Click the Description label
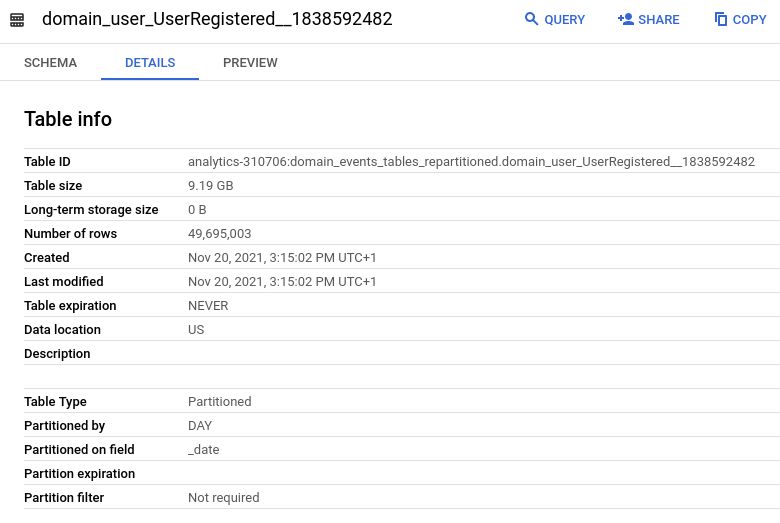Viewport: 780px width, 523px height. (57, 354)
